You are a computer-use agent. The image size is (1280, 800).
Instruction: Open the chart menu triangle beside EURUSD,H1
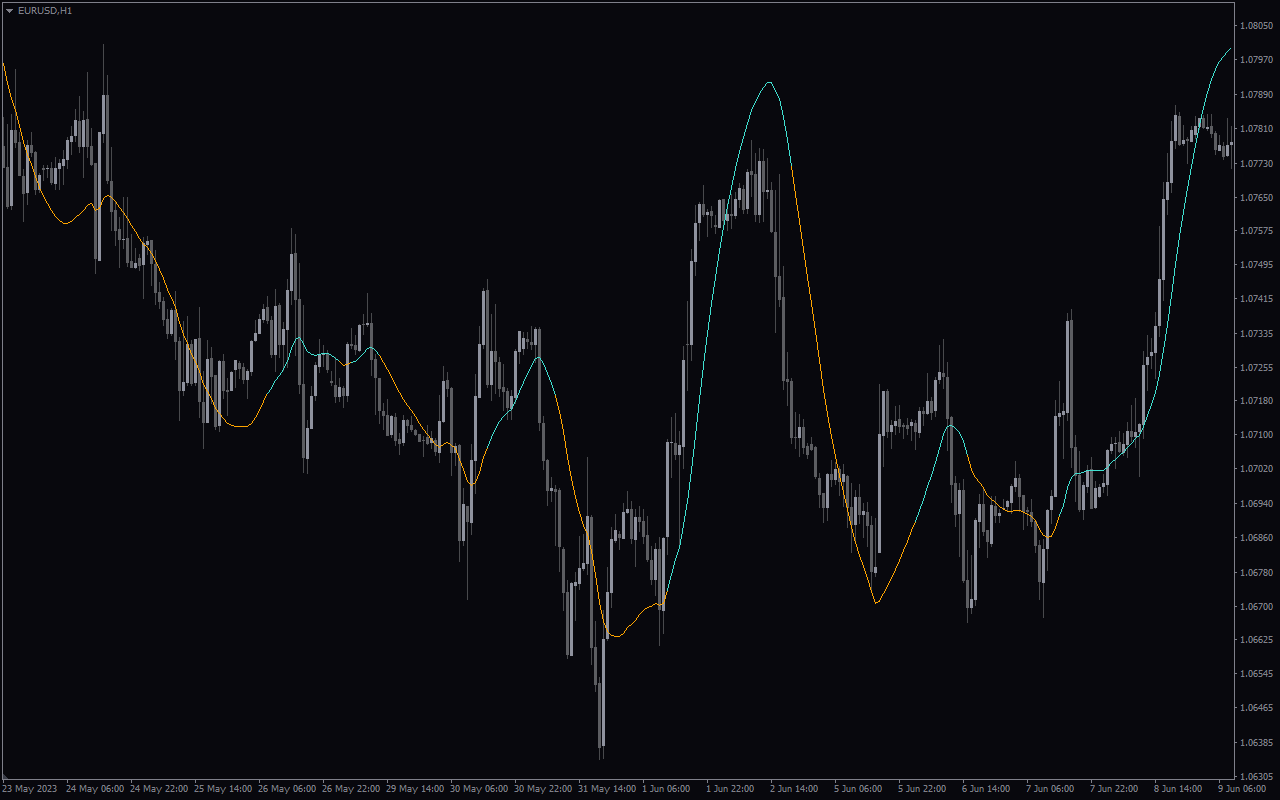[9, 10]
